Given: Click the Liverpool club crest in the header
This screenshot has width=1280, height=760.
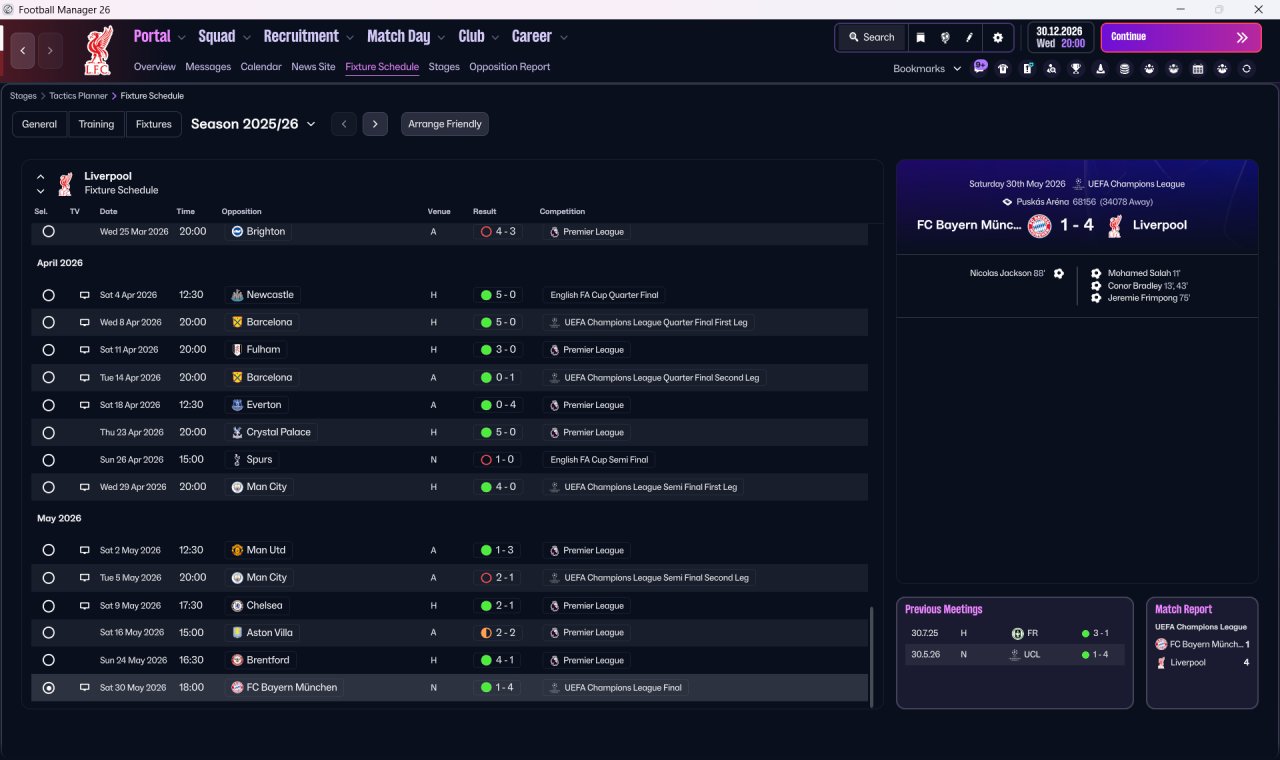Looking at the screenshot, I should coord(98,50).
